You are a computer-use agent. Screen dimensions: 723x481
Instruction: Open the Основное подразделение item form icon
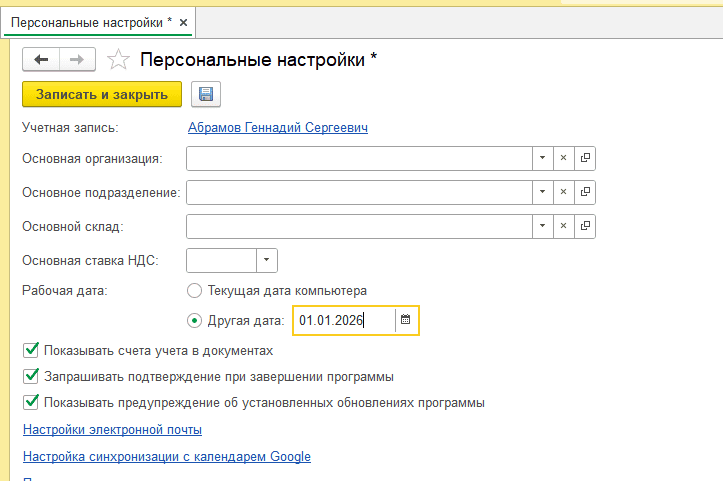click(x=585, y=192)
